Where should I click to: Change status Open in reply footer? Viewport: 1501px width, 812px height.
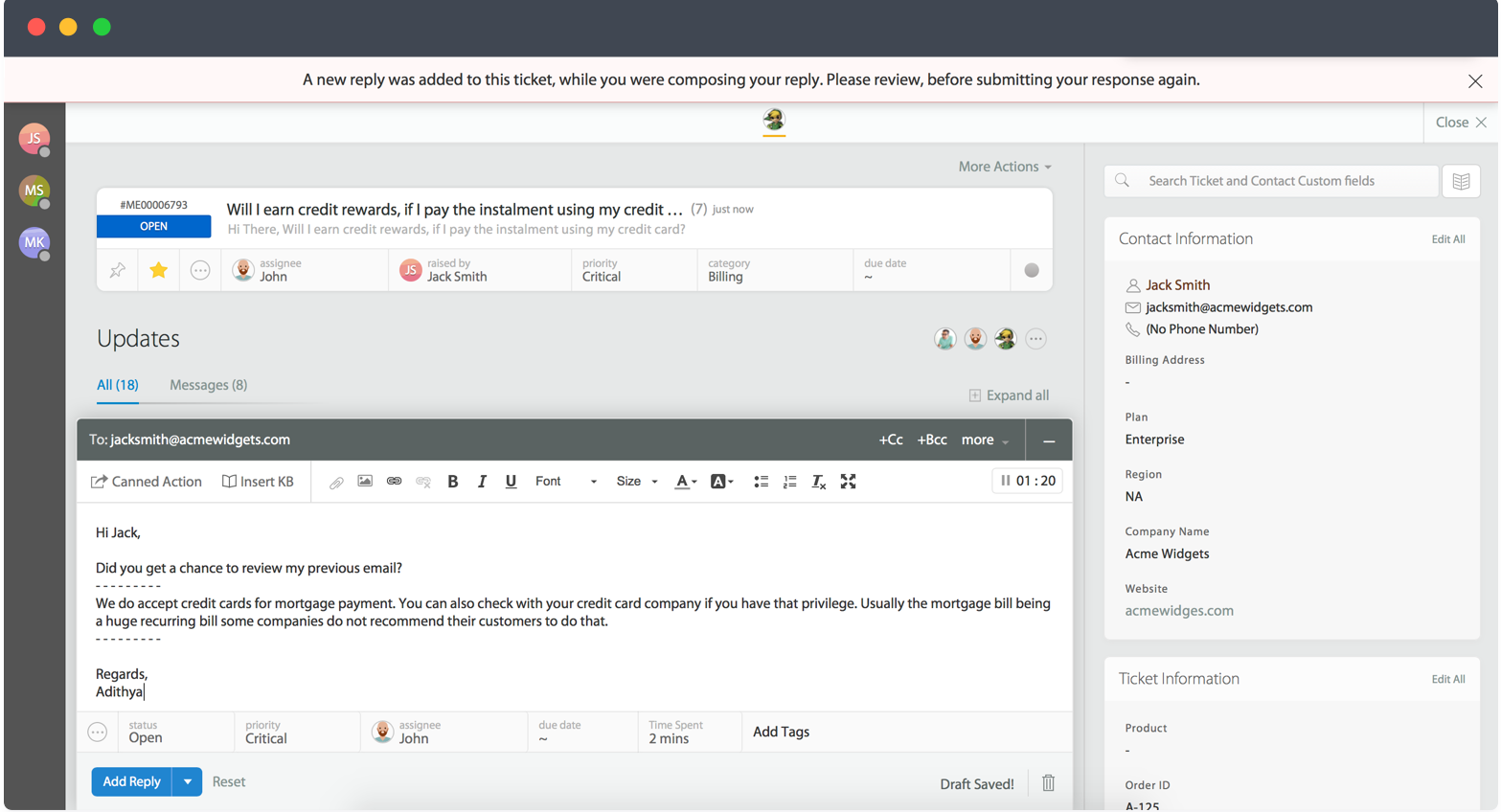pos(176,732)
